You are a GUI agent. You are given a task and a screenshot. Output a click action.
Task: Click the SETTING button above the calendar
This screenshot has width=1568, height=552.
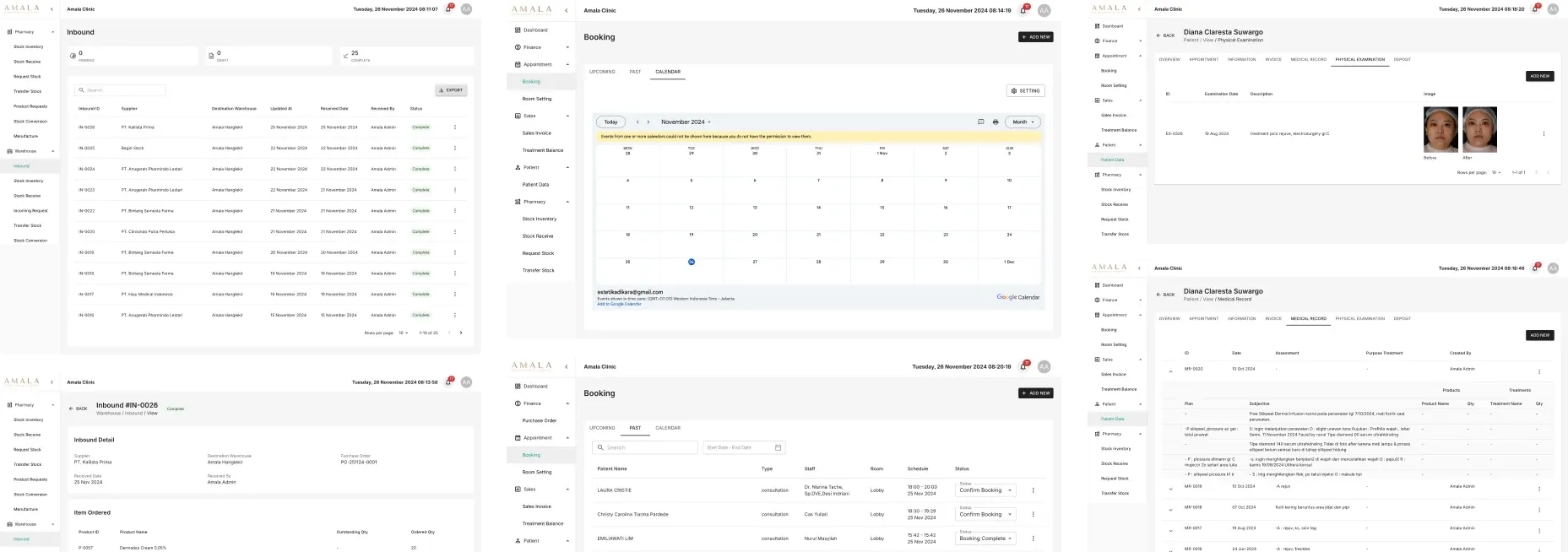pyautogui.click(x=1026, y=90)
